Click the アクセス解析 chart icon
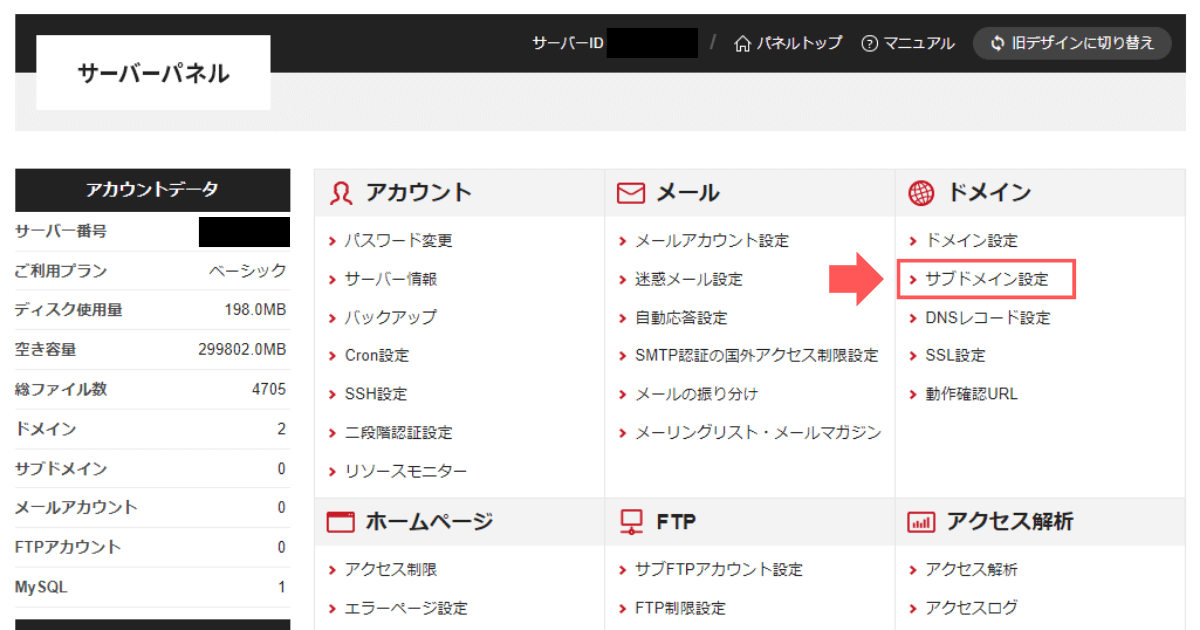 922,521
